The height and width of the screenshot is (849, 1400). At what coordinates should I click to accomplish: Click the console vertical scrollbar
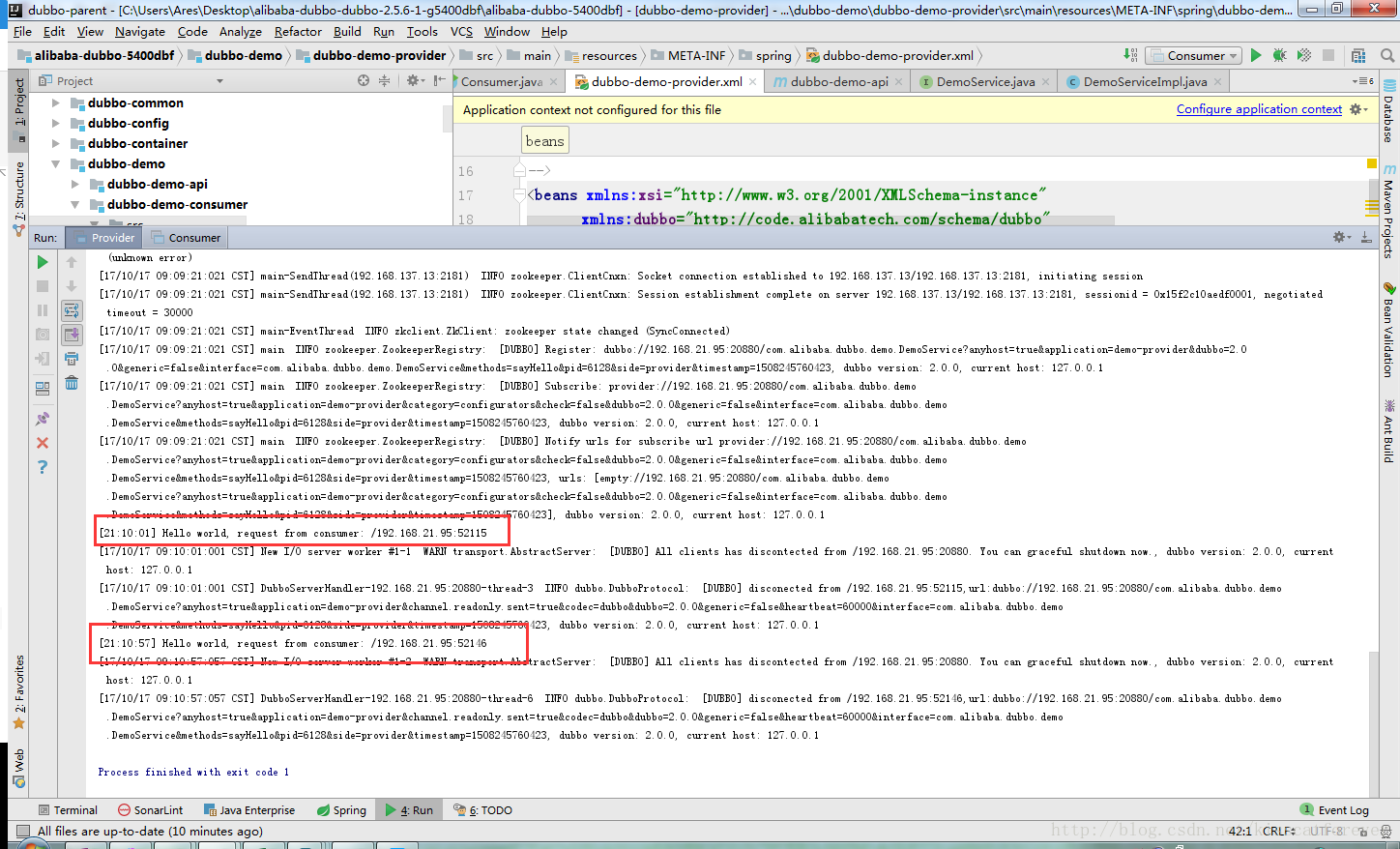(x=1374, y=725)
